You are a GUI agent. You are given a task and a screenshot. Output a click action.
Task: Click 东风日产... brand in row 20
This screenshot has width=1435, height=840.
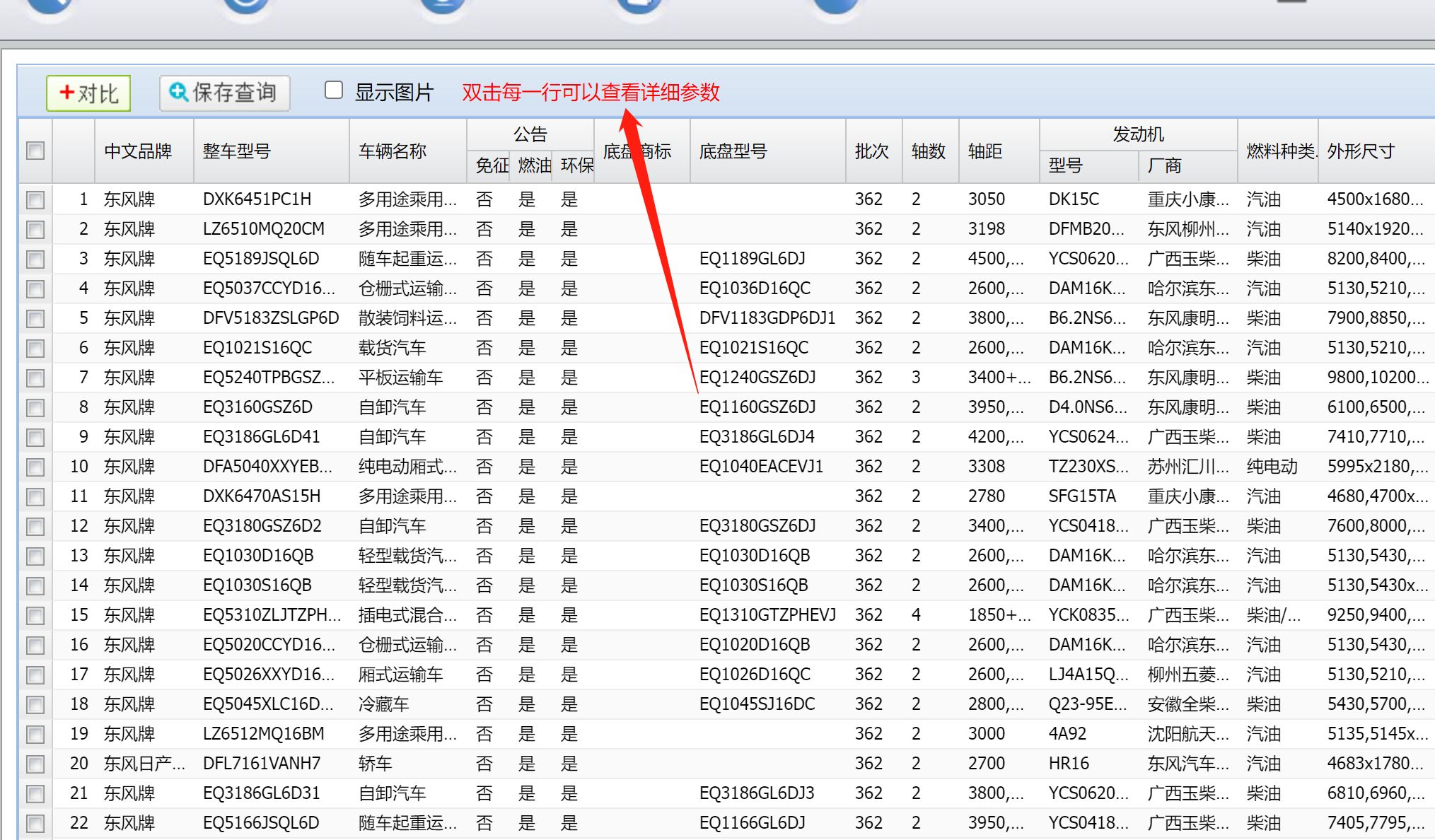[144, 764]
